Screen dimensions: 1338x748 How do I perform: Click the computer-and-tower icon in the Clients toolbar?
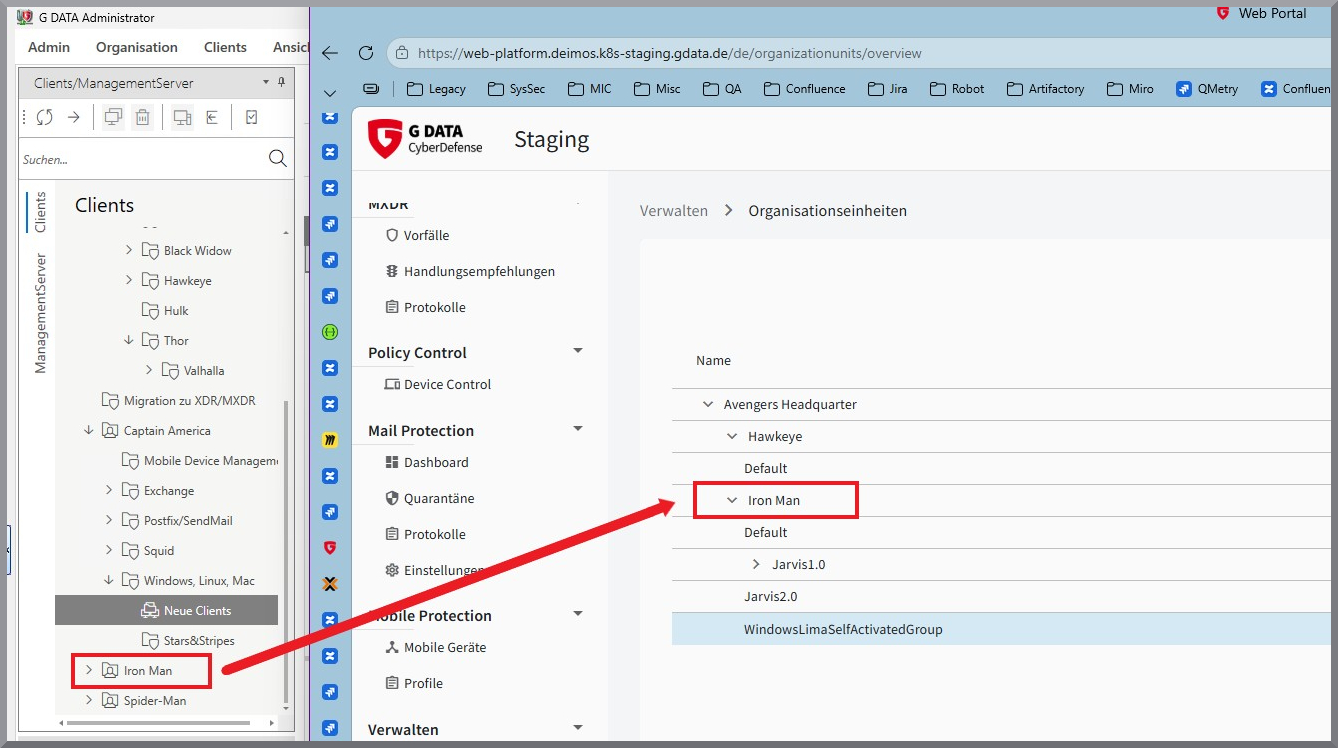point(182,117)
